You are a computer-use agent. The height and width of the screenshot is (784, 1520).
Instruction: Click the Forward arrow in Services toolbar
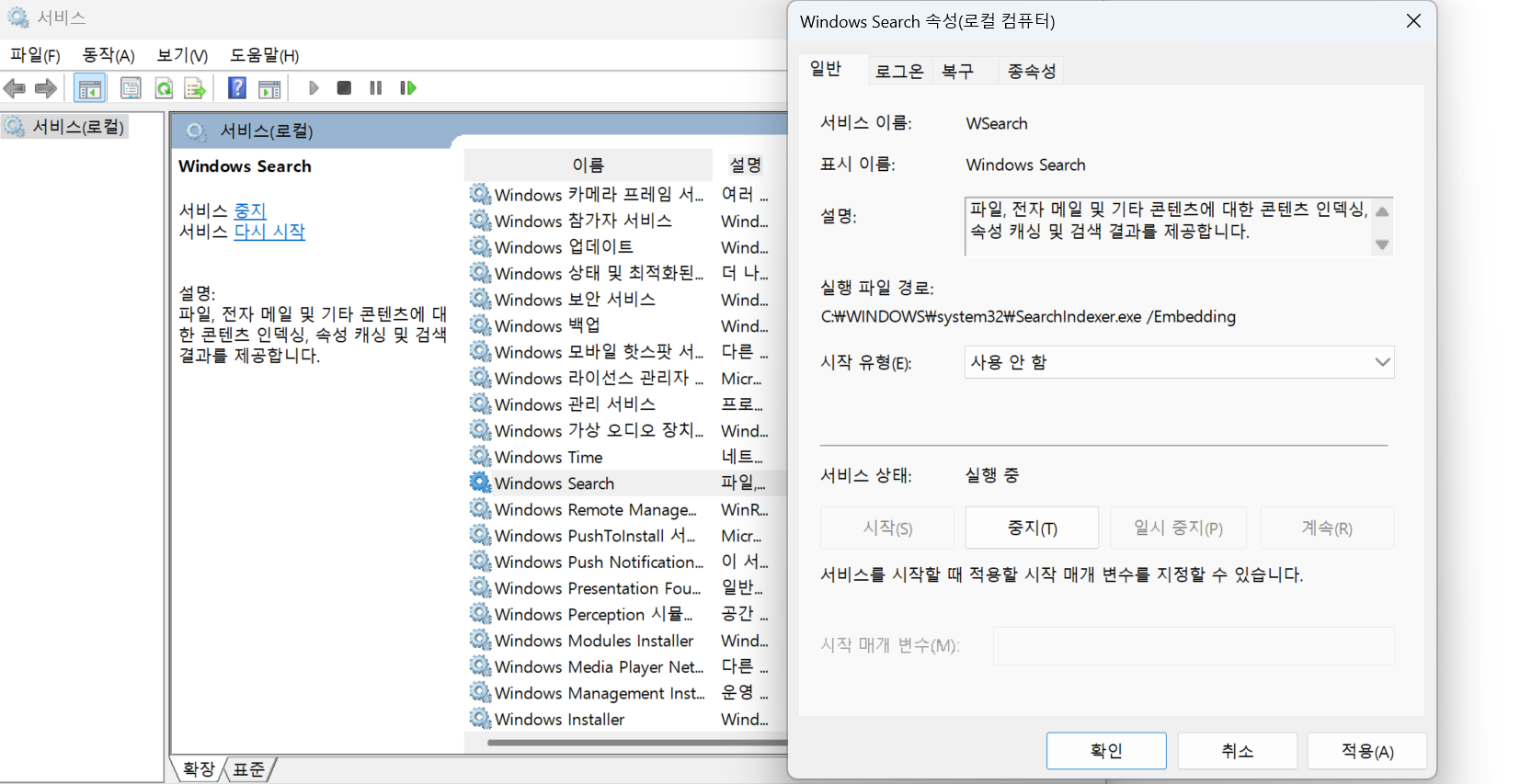[46, 88]
